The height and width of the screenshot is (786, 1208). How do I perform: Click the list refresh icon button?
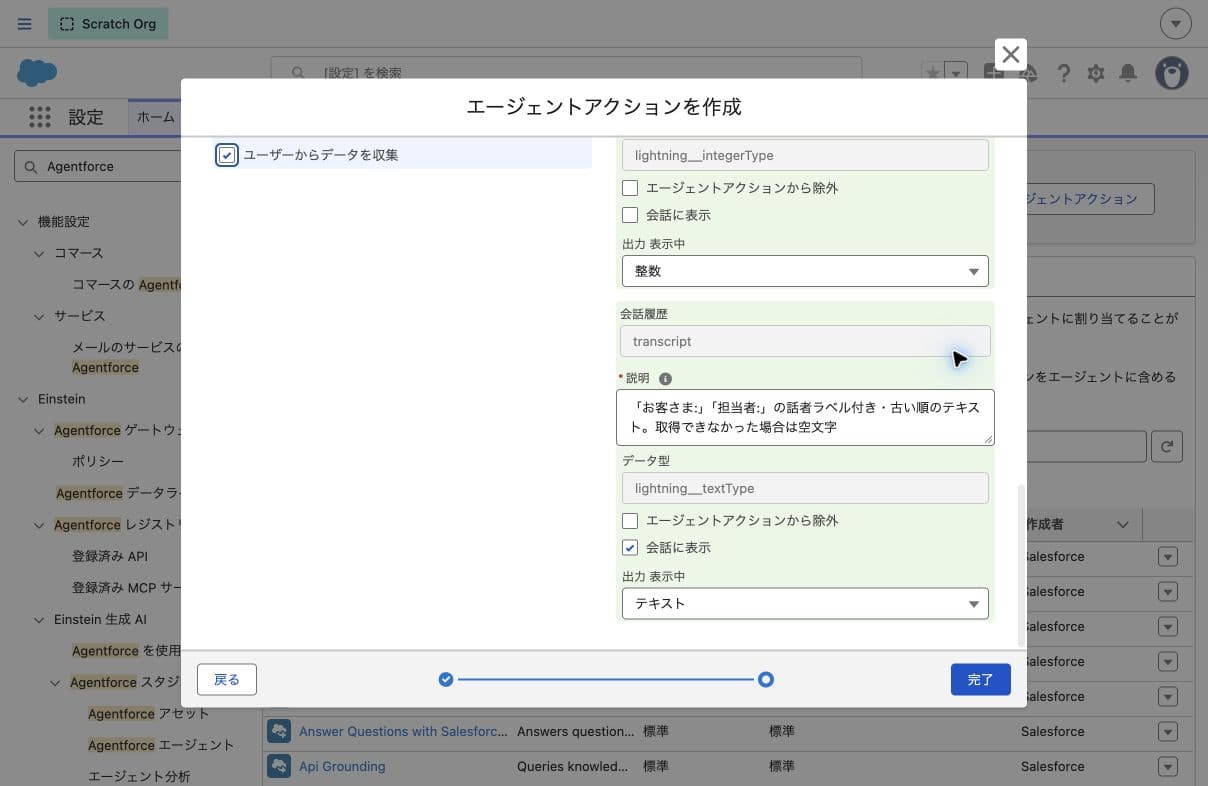coord(1167,447)
